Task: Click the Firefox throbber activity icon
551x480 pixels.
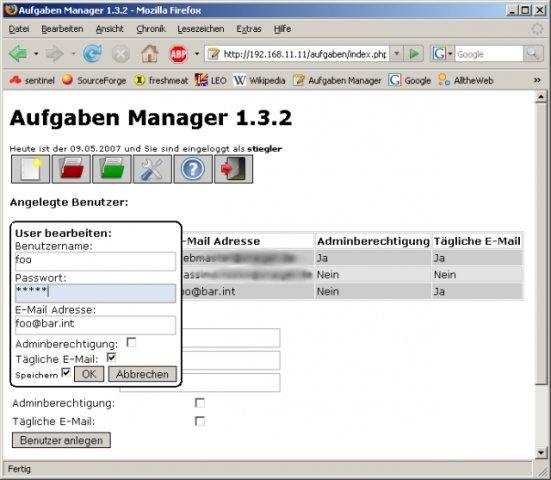Action: click(x=537, y=29)
